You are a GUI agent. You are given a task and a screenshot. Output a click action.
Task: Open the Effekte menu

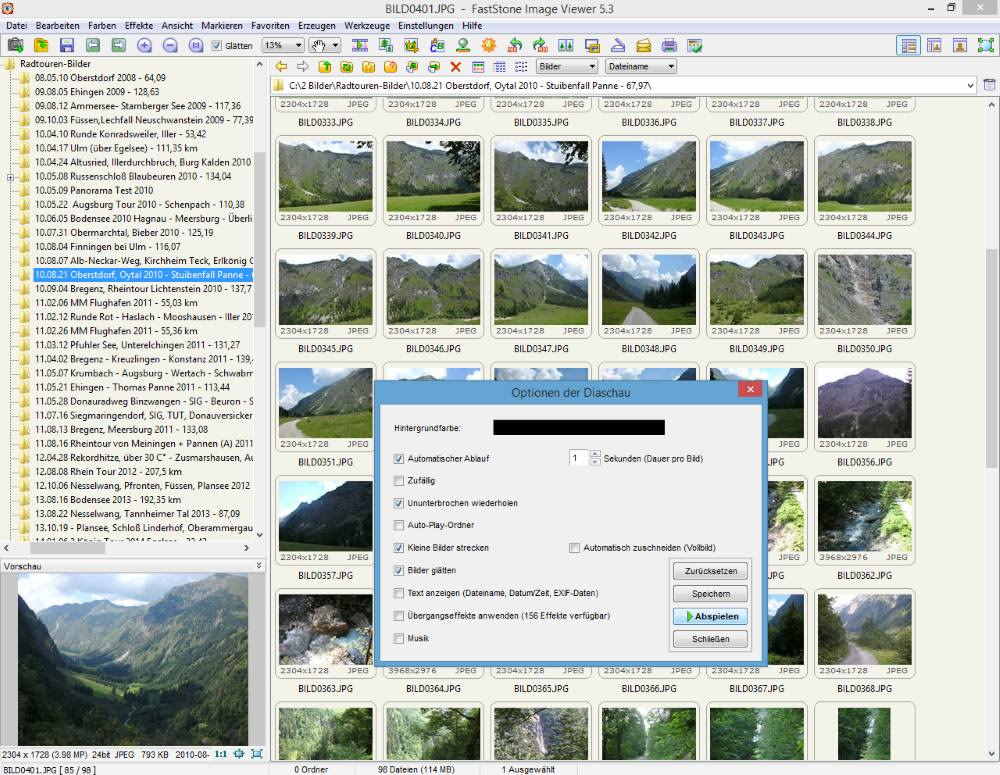pyautogui.click(x=139, y=25)
